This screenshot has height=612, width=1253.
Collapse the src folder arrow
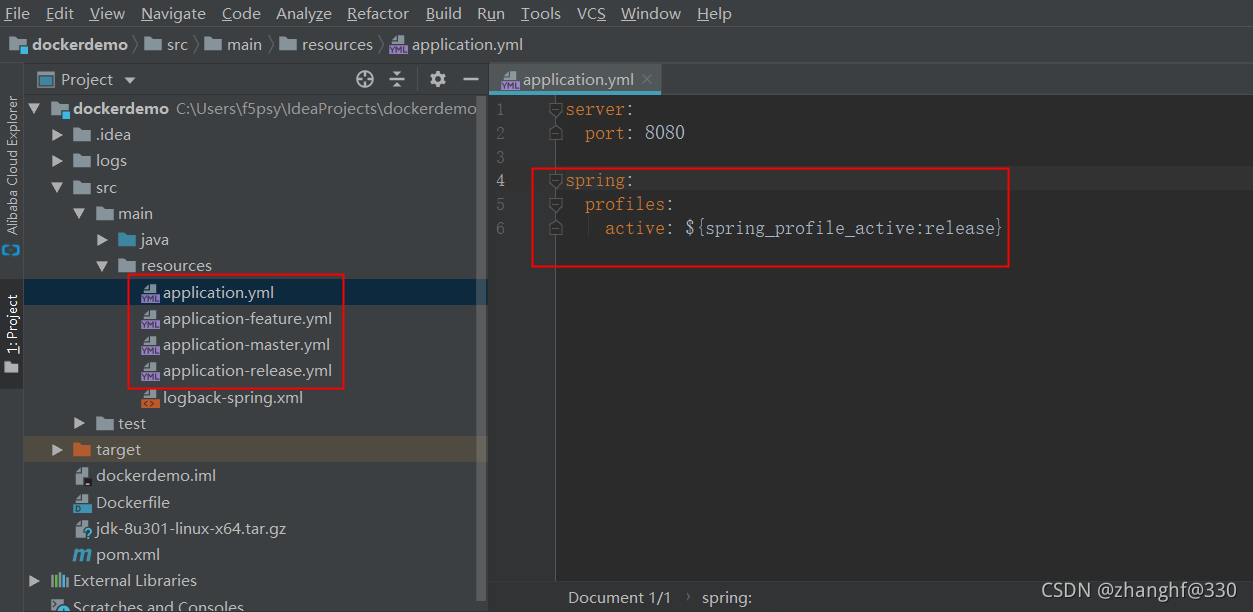[x=58, y=187]
